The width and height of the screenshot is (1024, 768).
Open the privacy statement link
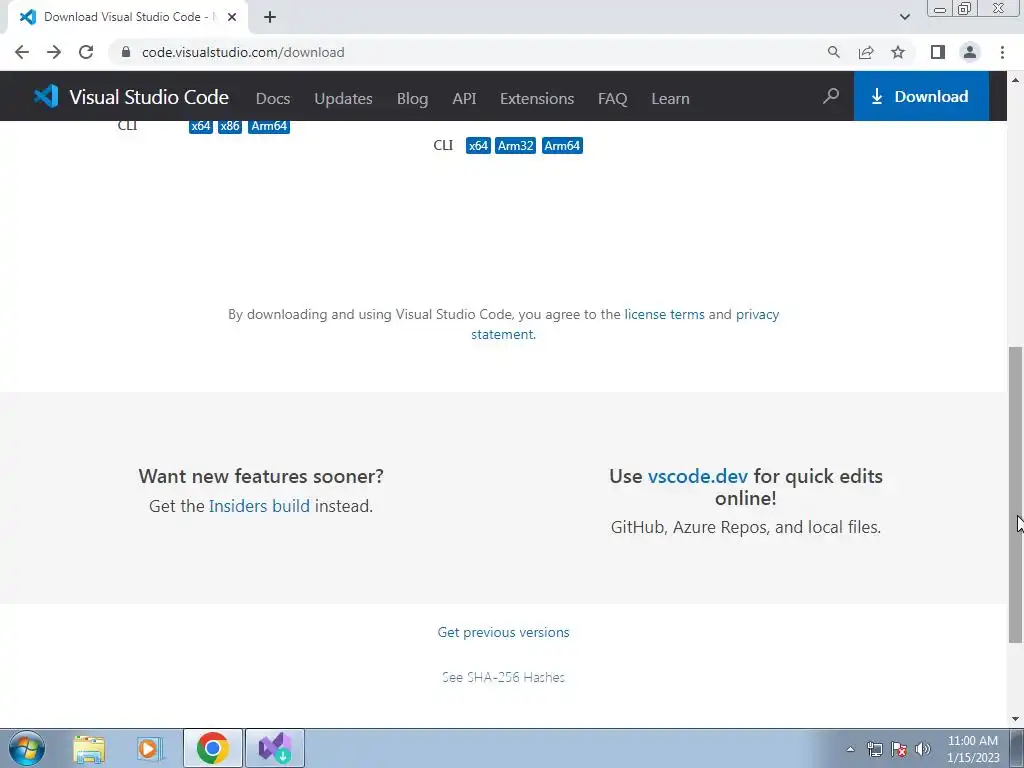(x=758, y=315)
